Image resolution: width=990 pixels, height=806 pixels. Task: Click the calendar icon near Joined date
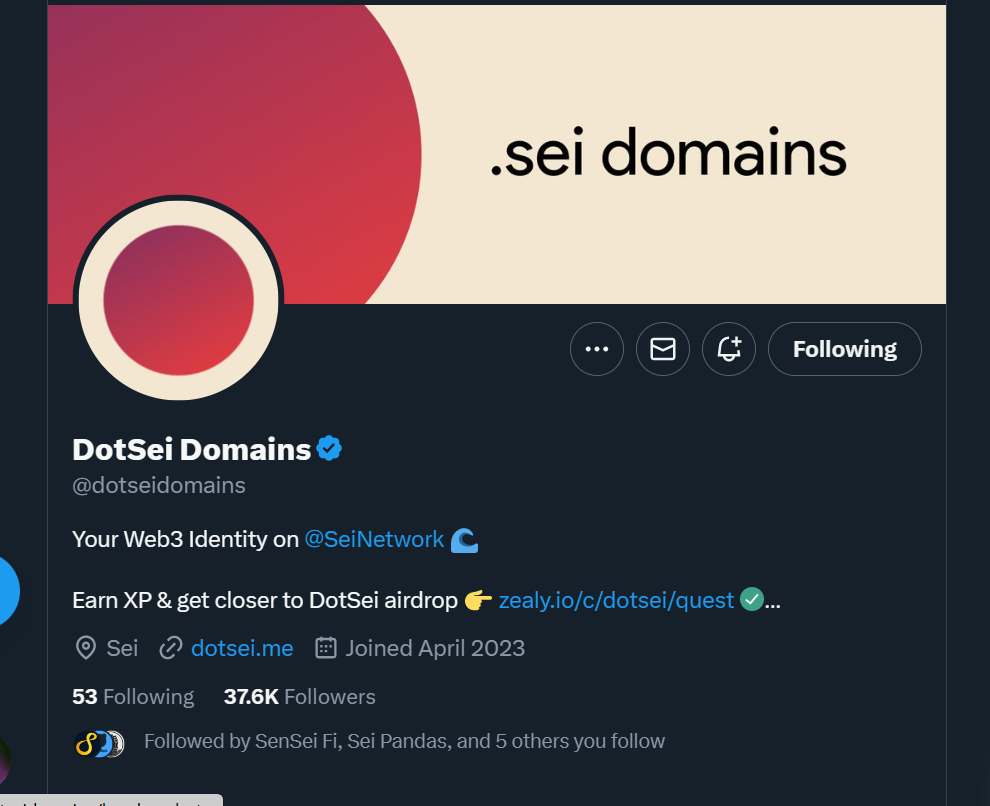326,648
